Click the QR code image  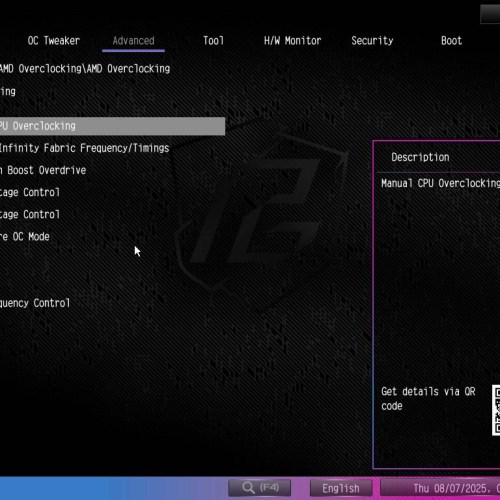point(496,410)
